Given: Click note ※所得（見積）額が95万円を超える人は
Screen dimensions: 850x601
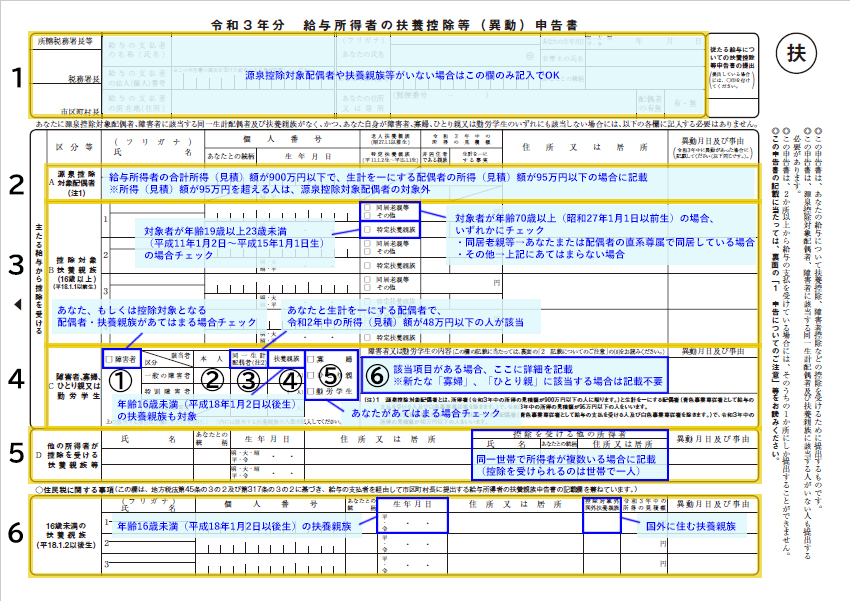Looking at the screenshot, I should 269,190.
